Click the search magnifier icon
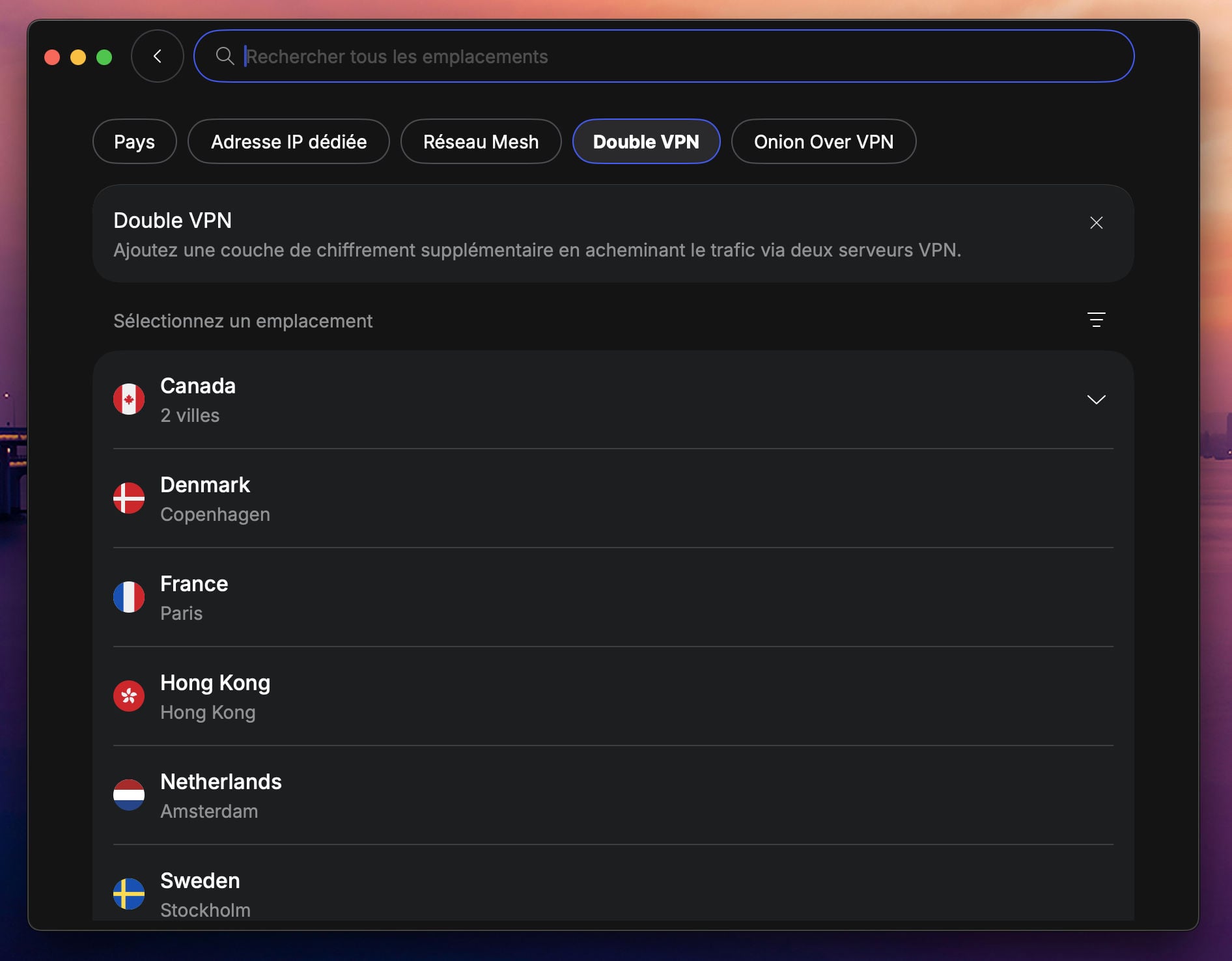 click(225, 56)
